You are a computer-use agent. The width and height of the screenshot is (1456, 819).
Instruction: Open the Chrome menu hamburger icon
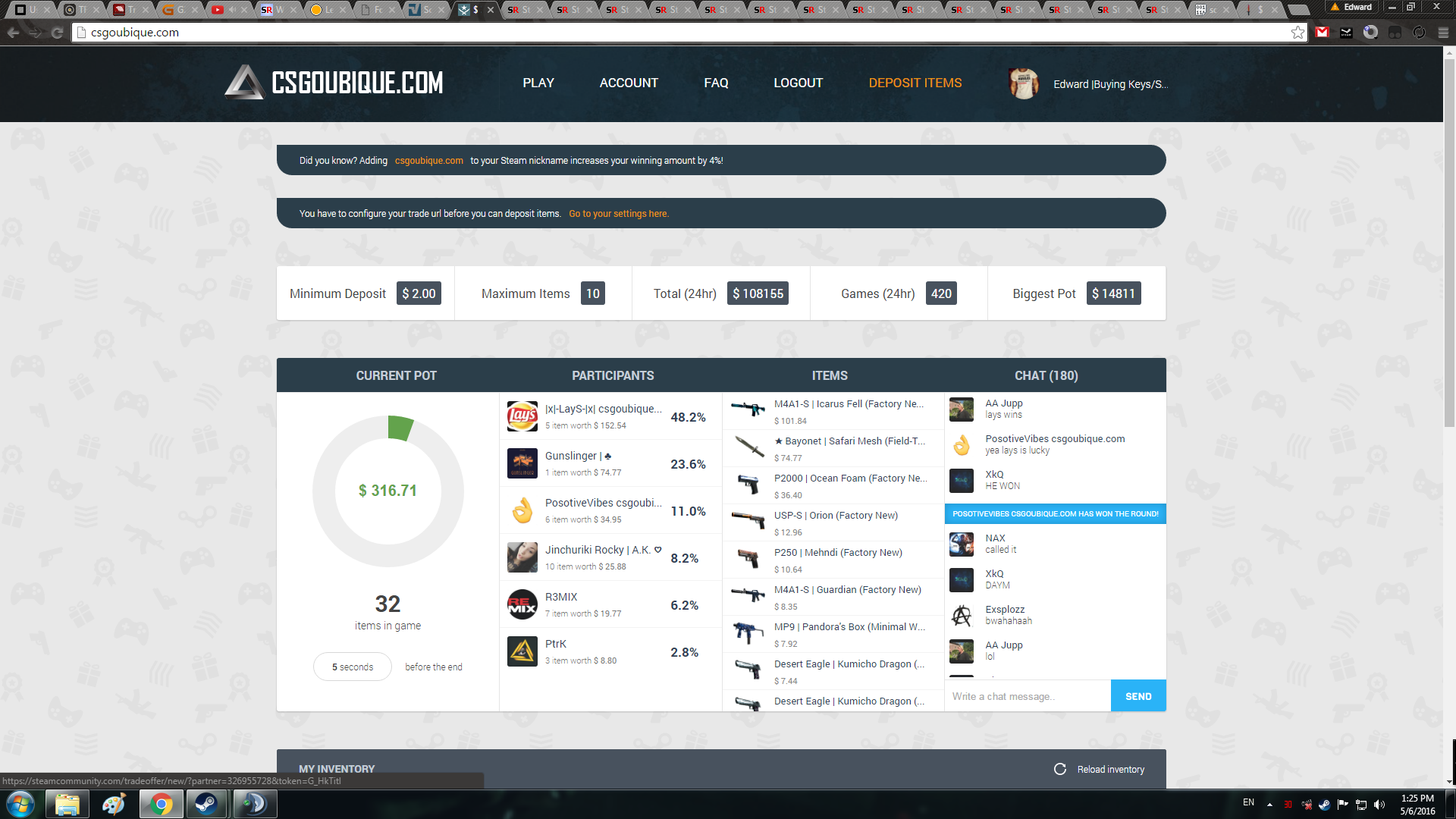[x=1443, y=33]
